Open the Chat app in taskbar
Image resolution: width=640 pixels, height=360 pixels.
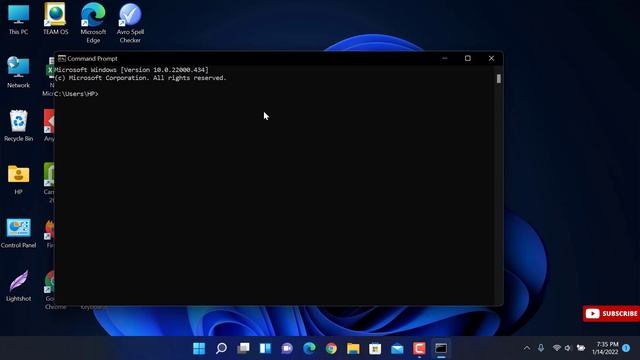coord(287,348)
